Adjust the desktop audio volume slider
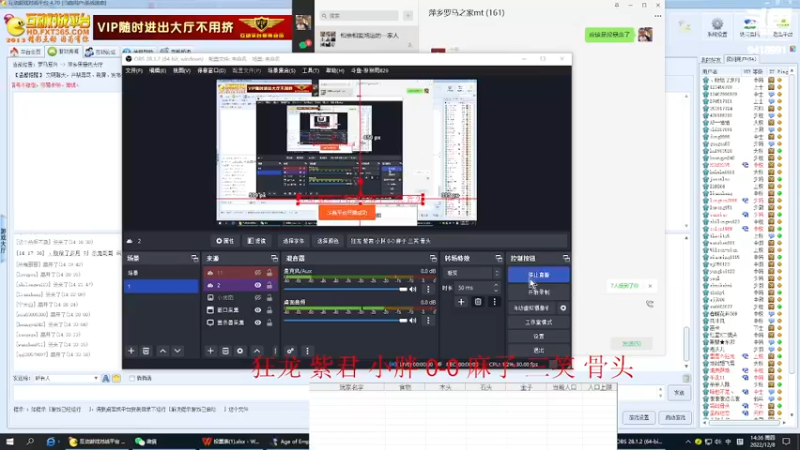This screenshot has height=450, width=800. 345,320
